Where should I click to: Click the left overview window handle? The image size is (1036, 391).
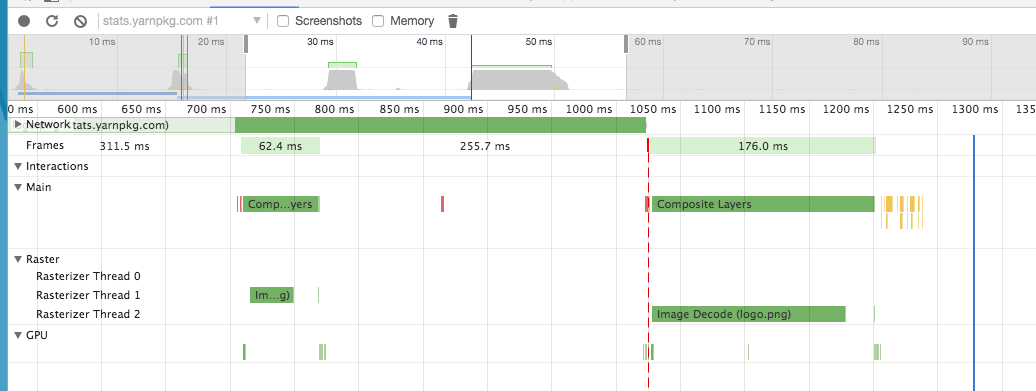246,44
